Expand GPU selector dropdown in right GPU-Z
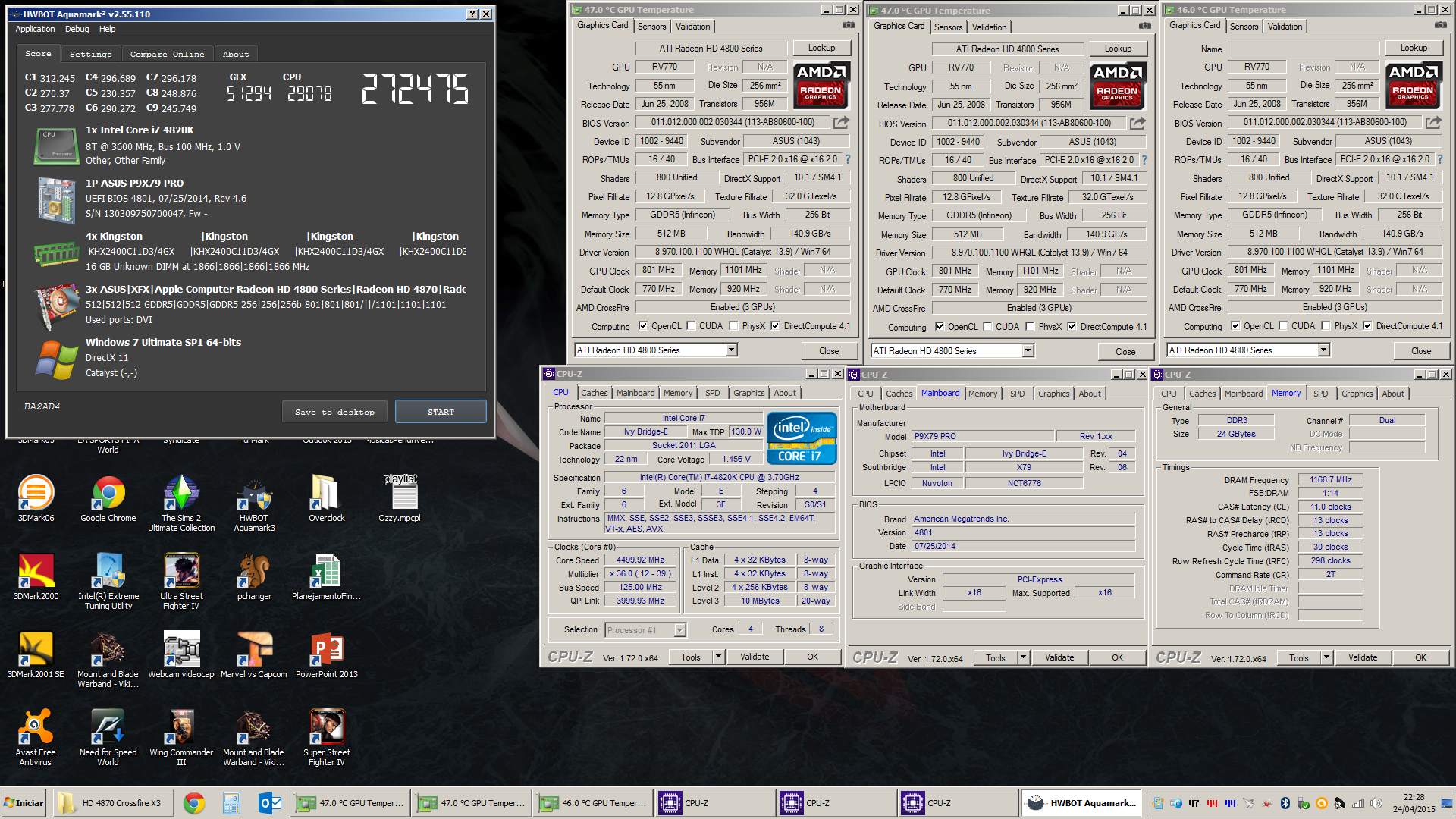This screenshot has width=1456, height=819. 1323,350
